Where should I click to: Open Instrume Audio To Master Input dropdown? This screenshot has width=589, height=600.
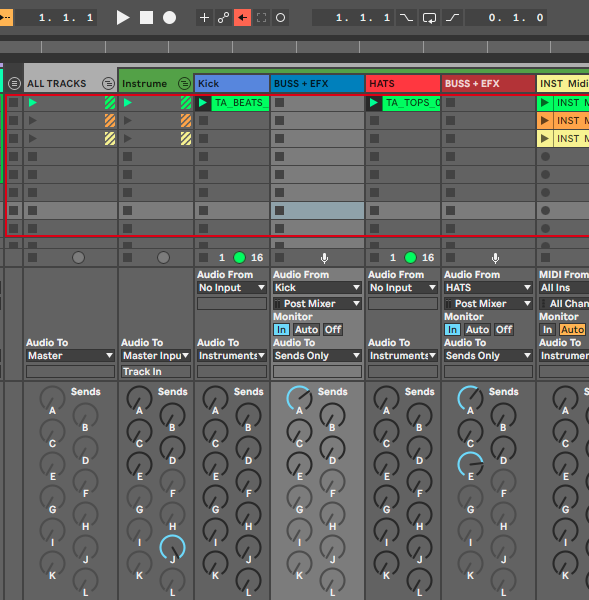[x=156, y=356]
